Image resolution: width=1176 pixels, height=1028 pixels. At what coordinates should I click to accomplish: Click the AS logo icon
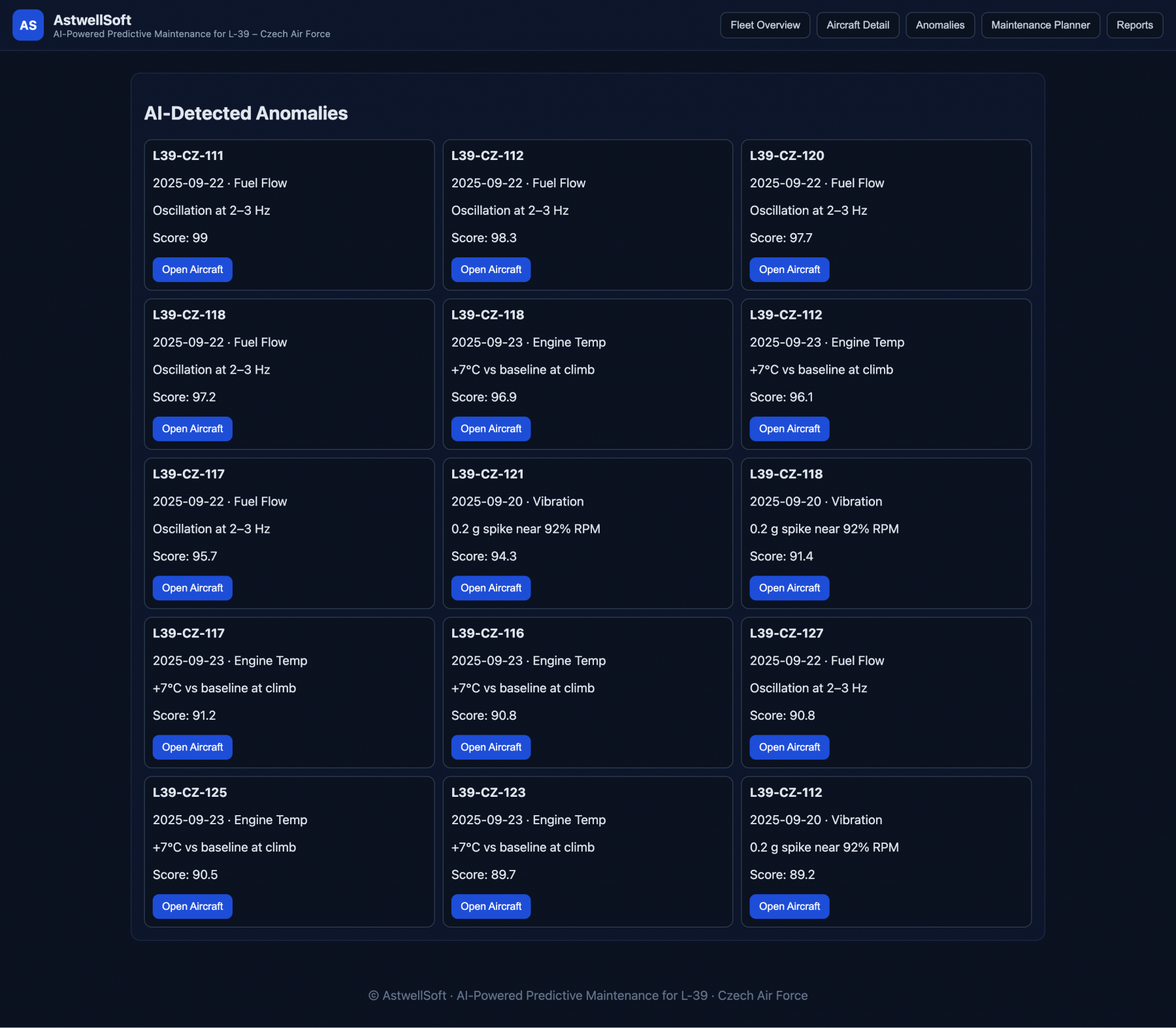28,25
